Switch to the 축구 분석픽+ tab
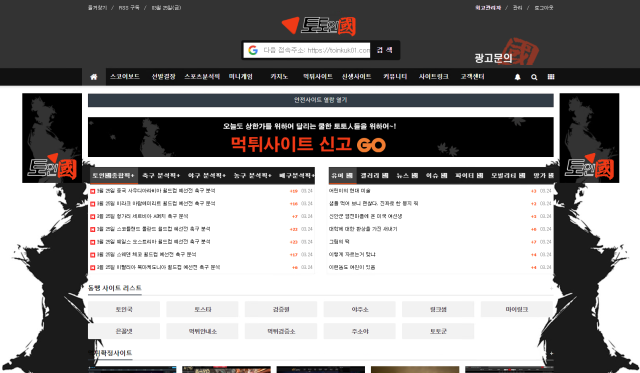The height and width of the screenshot is (373, 640). pyautogui.click(x=161, y=175)
